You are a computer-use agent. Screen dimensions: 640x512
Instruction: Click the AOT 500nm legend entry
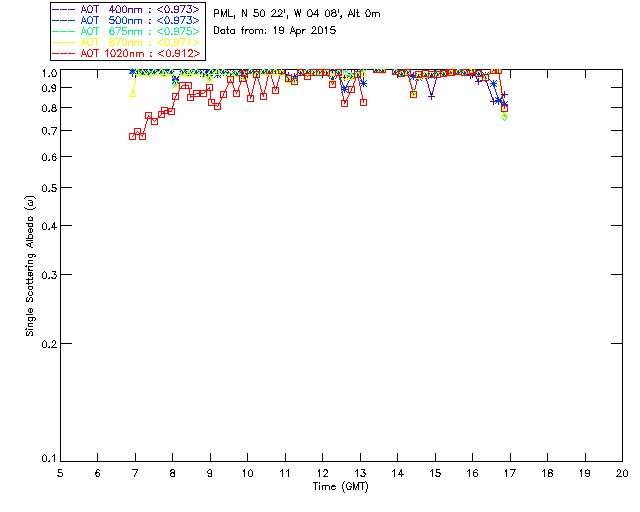click(x=126, y=20)
